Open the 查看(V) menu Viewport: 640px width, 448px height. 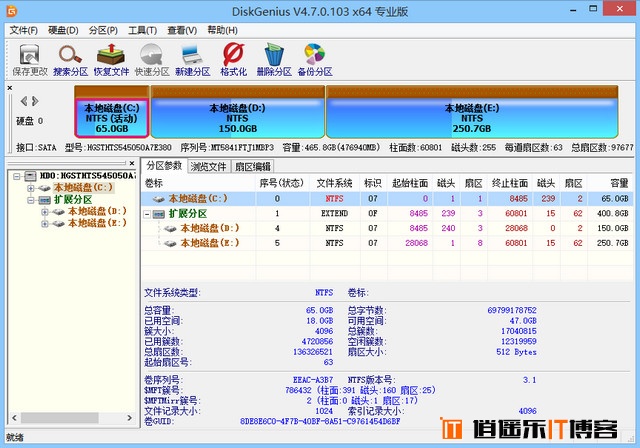point(182,30)
